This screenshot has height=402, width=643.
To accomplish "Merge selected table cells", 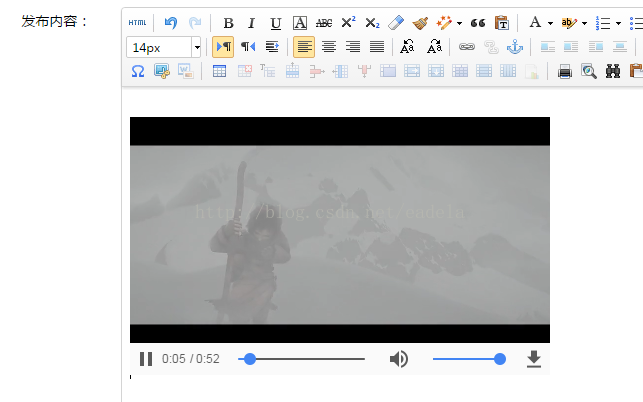I will pos(388,71).
